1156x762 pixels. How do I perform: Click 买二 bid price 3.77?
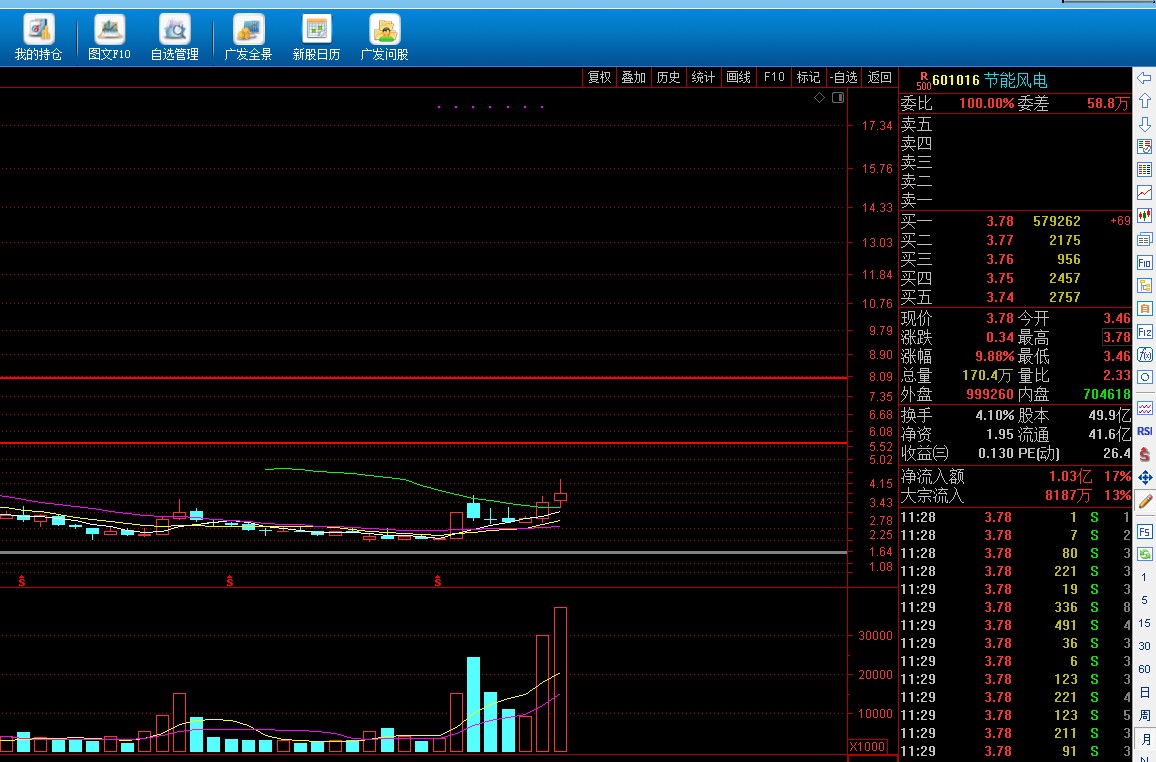click(x=1000, y=240)
